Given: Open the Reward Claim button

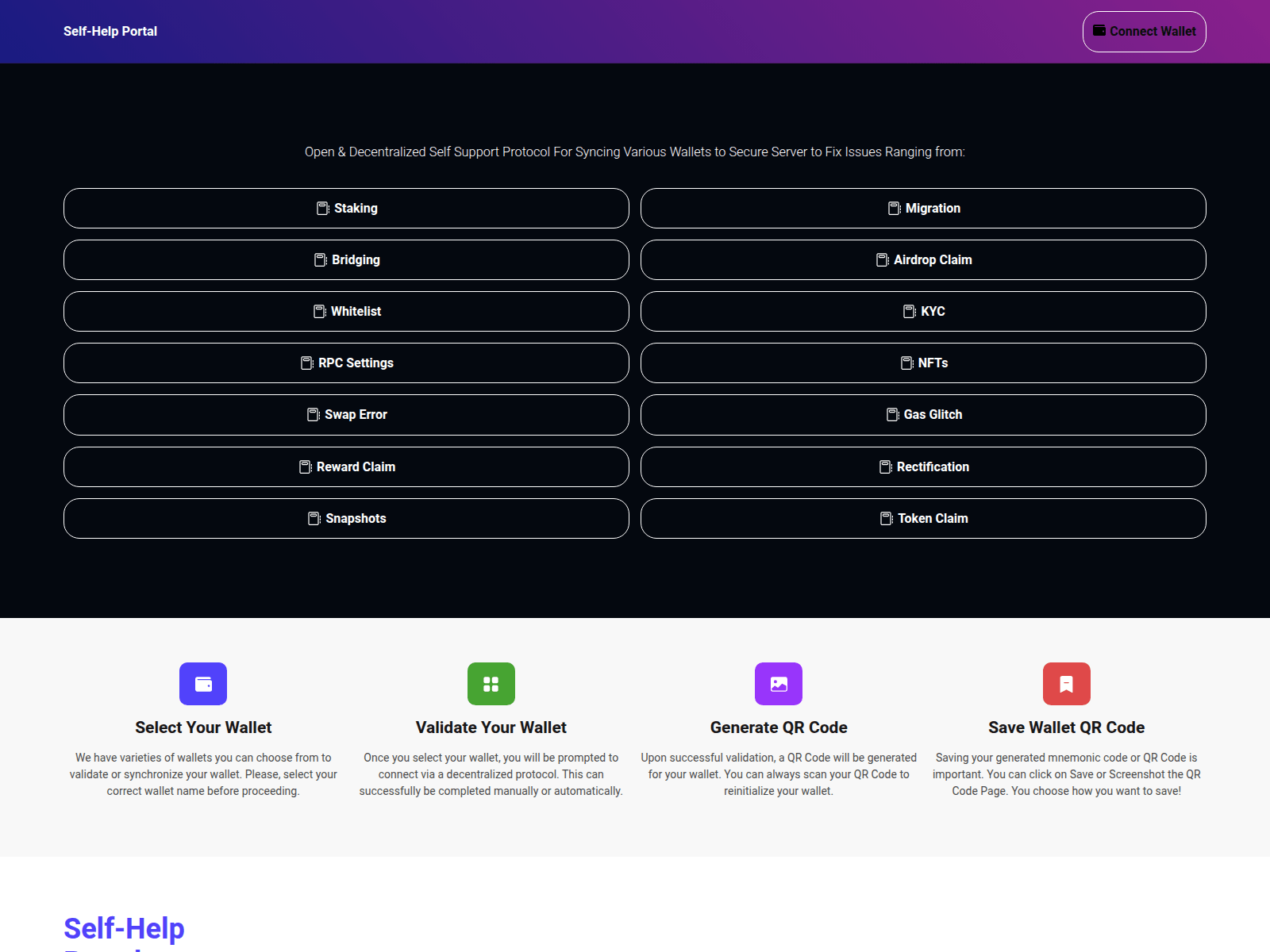Looking at the screenshot, I should [x=346, y=467].
